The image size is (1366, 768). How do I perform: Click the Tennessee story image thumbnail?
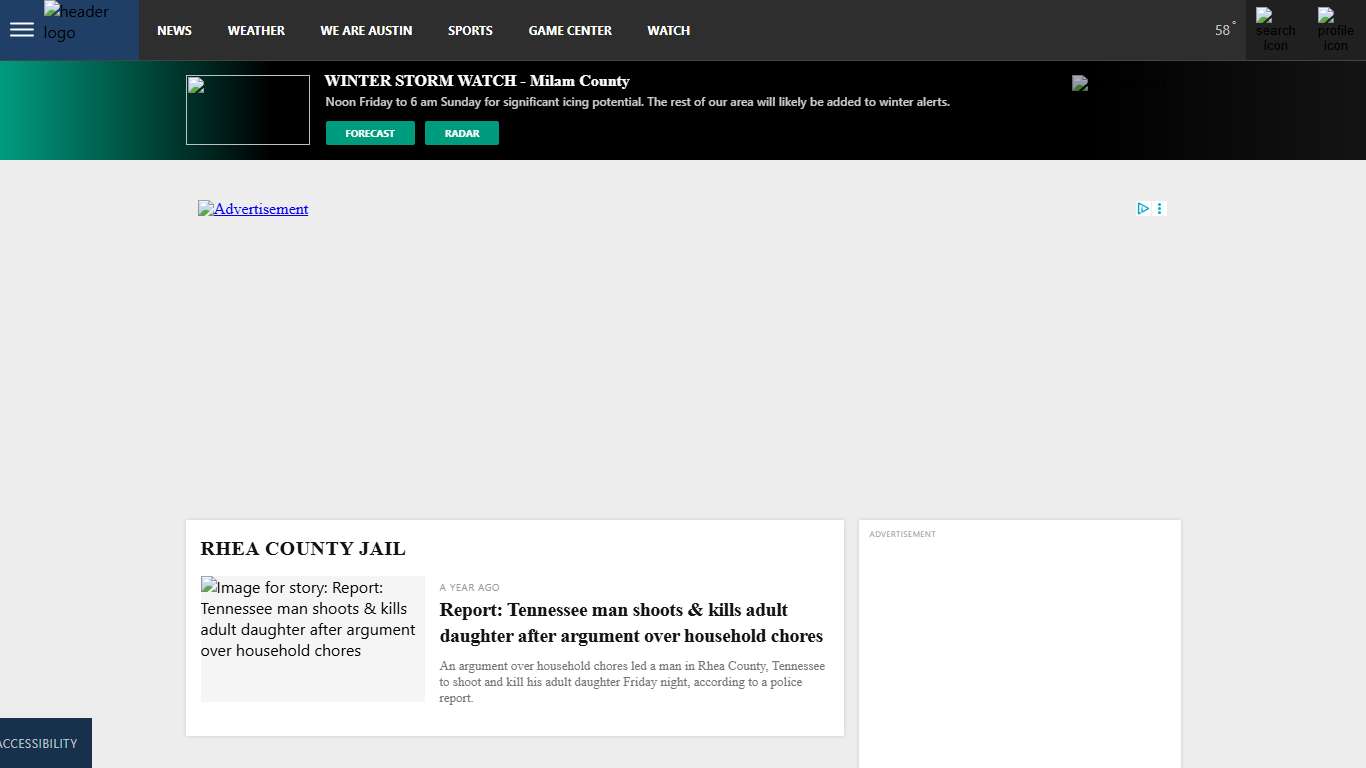tap(312, 639)
